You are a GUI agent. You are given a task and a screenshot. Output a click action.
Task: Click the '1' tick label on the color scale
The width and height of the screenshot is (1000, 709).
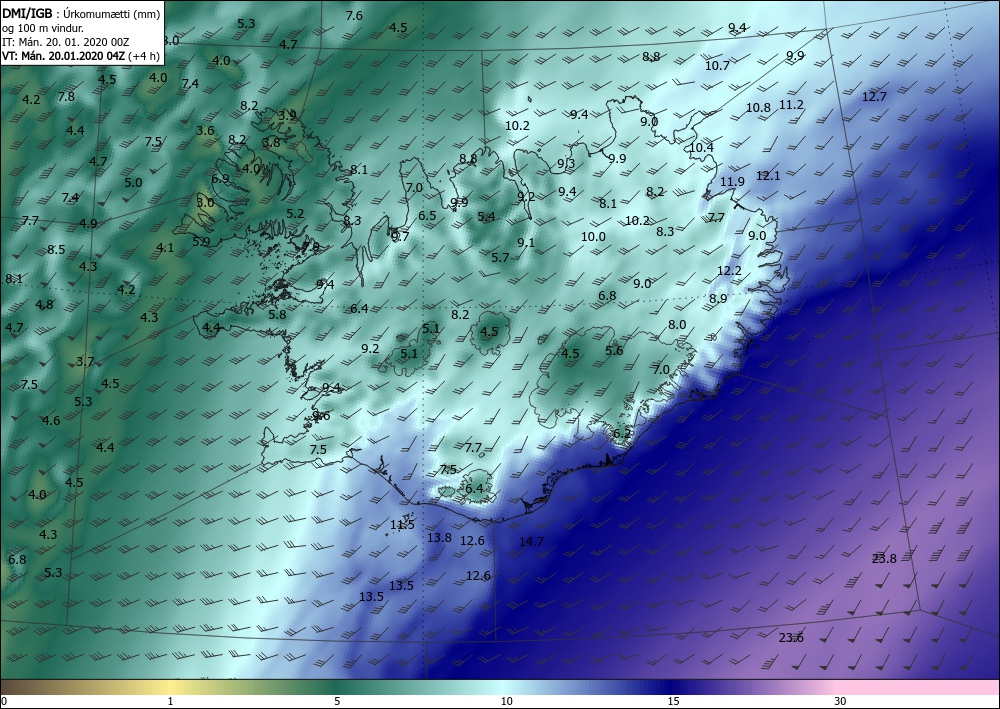170,701
